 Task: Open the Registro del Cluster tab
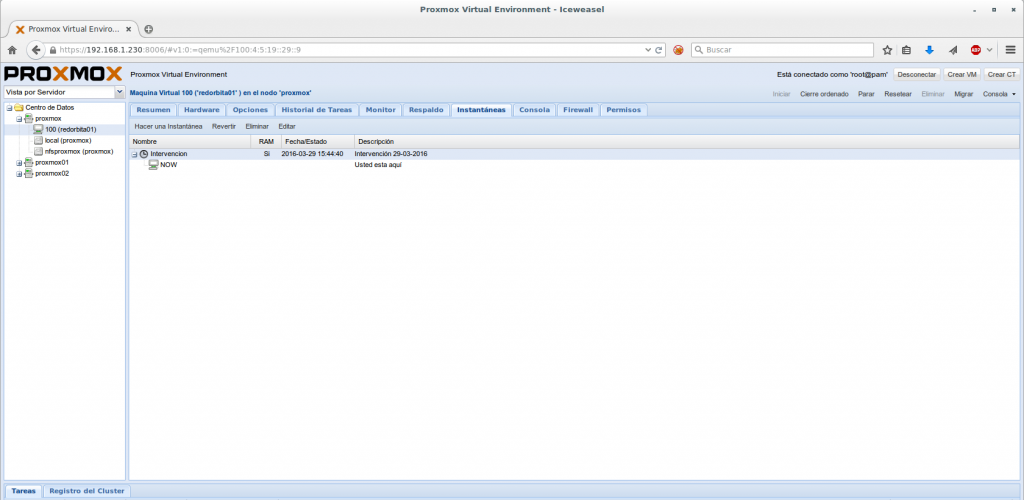(x=87, y=491)
